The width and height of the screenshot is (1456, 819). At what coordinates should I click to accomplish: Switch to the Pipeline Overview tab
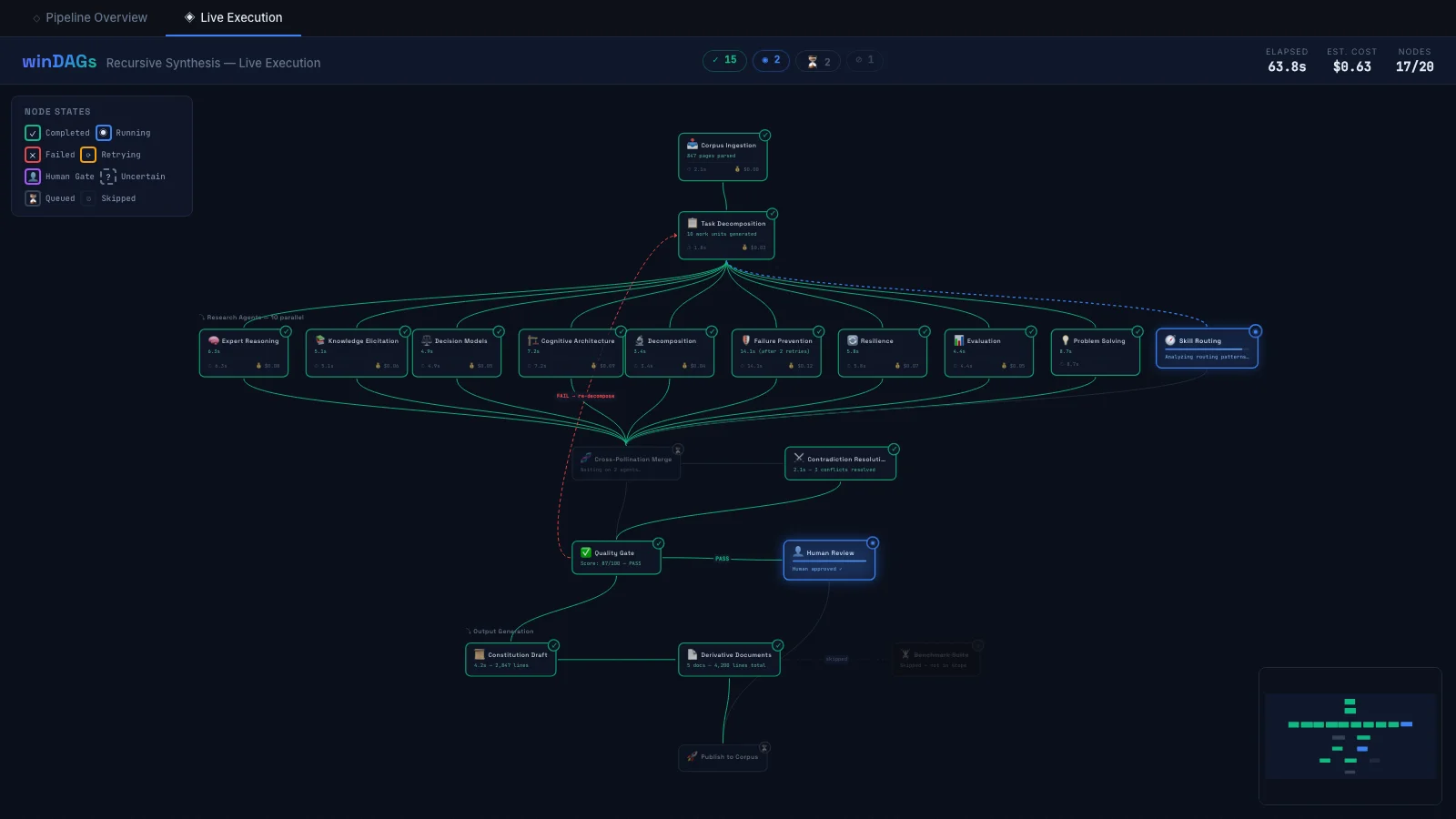coord(90,17)
